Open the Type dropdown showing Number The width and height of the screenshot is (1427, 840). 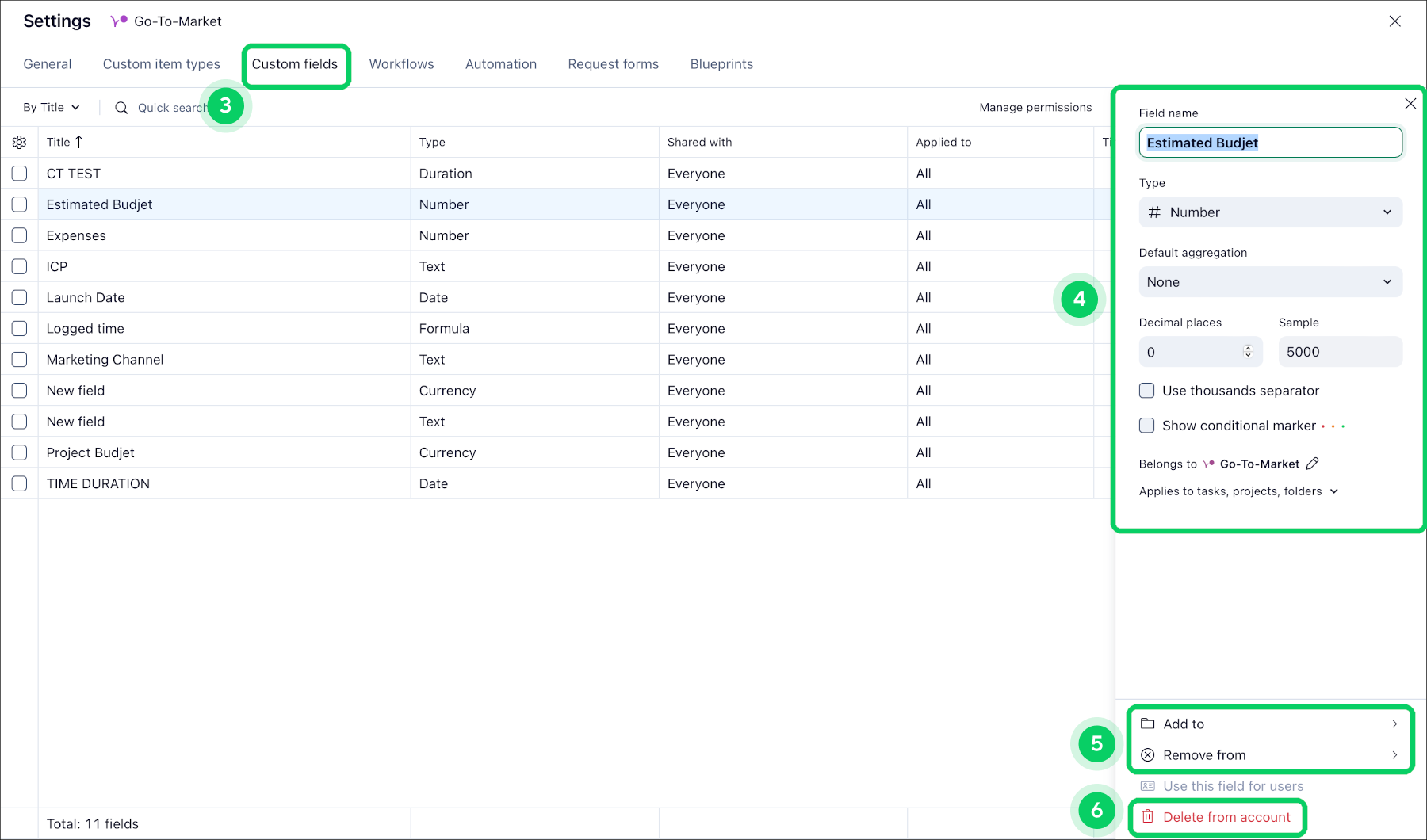[1270, 212]
